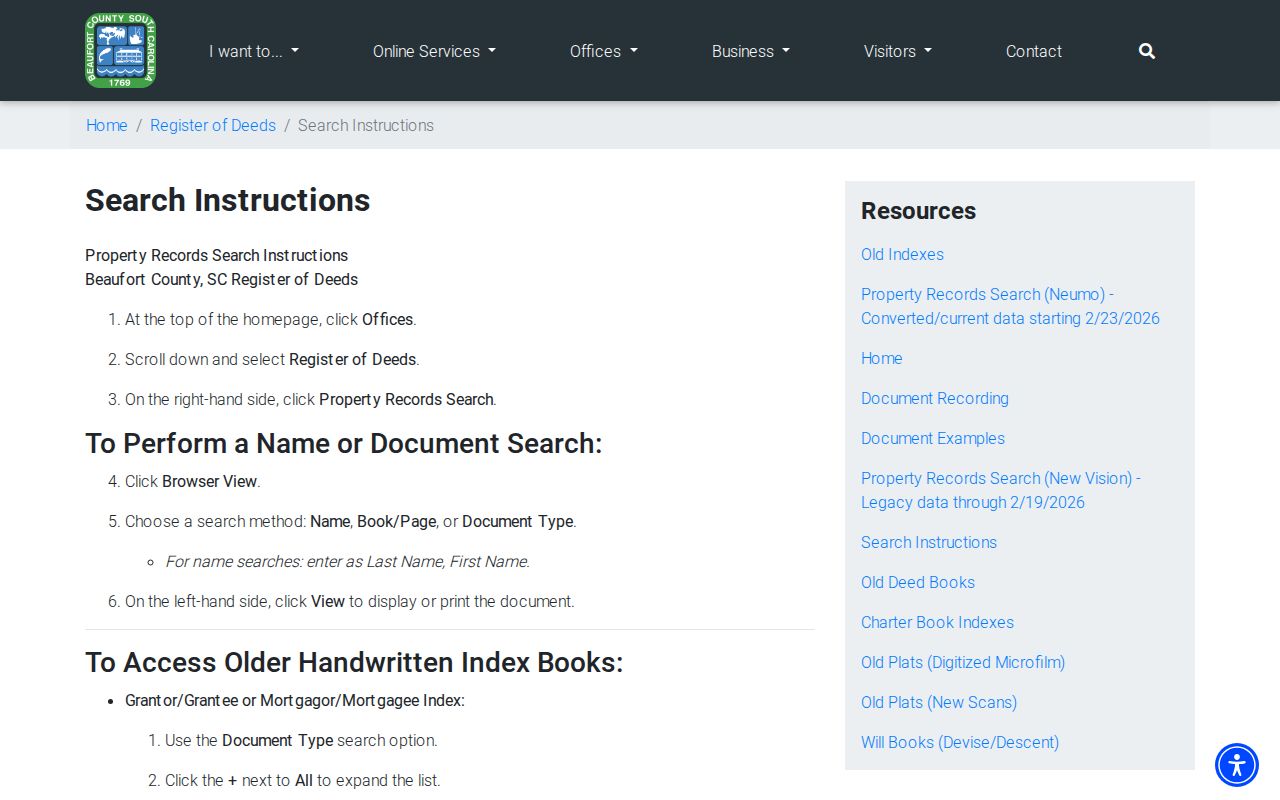Image resolution: width=1280 pixels, height=800 pixels.
Task: Open the Document Examples link
Action: (x=933, y=438)
